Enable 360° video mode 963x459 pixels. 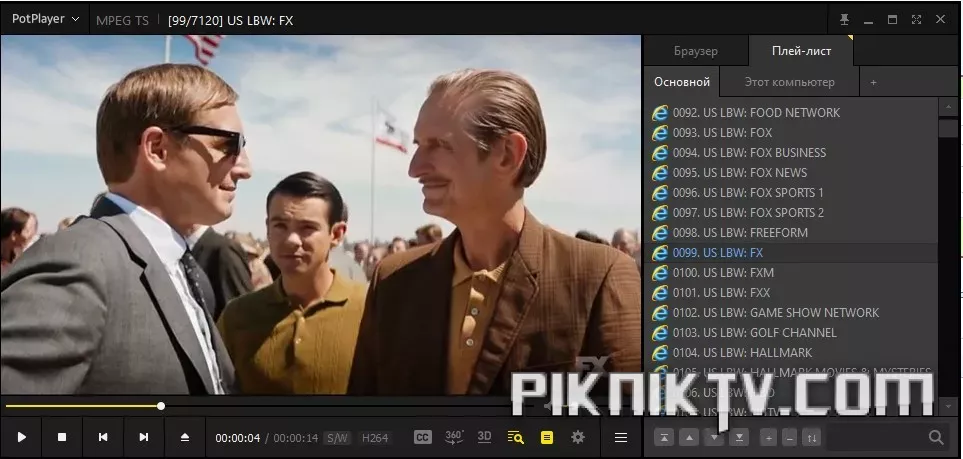tap(454, 437)
